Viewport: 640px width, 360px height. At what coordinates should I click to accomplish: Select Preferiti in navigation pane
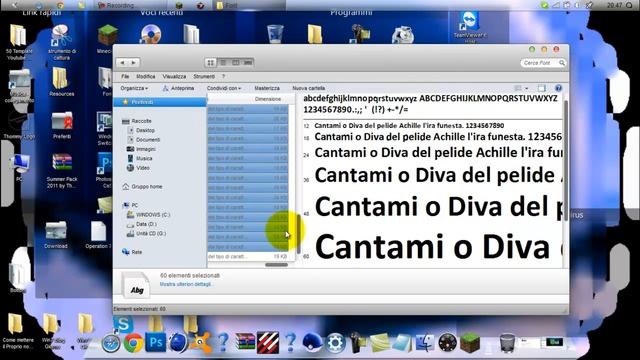click(x=160, y=102)
